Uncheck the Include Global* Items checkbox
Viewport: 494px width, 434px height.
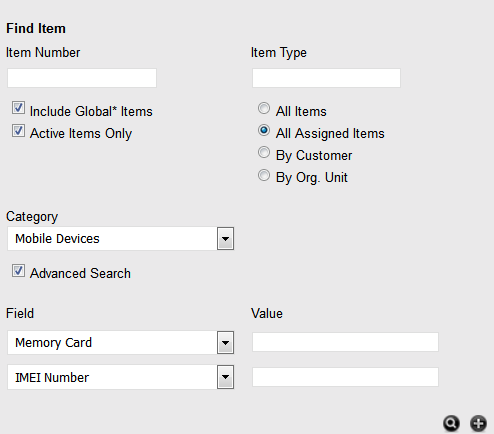tap(18, 108)
